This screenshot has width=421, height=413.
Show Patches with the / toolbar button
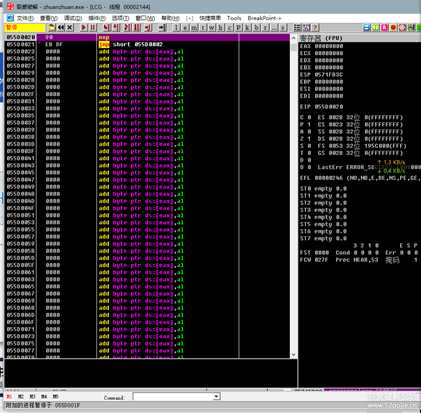pos(239,28)
